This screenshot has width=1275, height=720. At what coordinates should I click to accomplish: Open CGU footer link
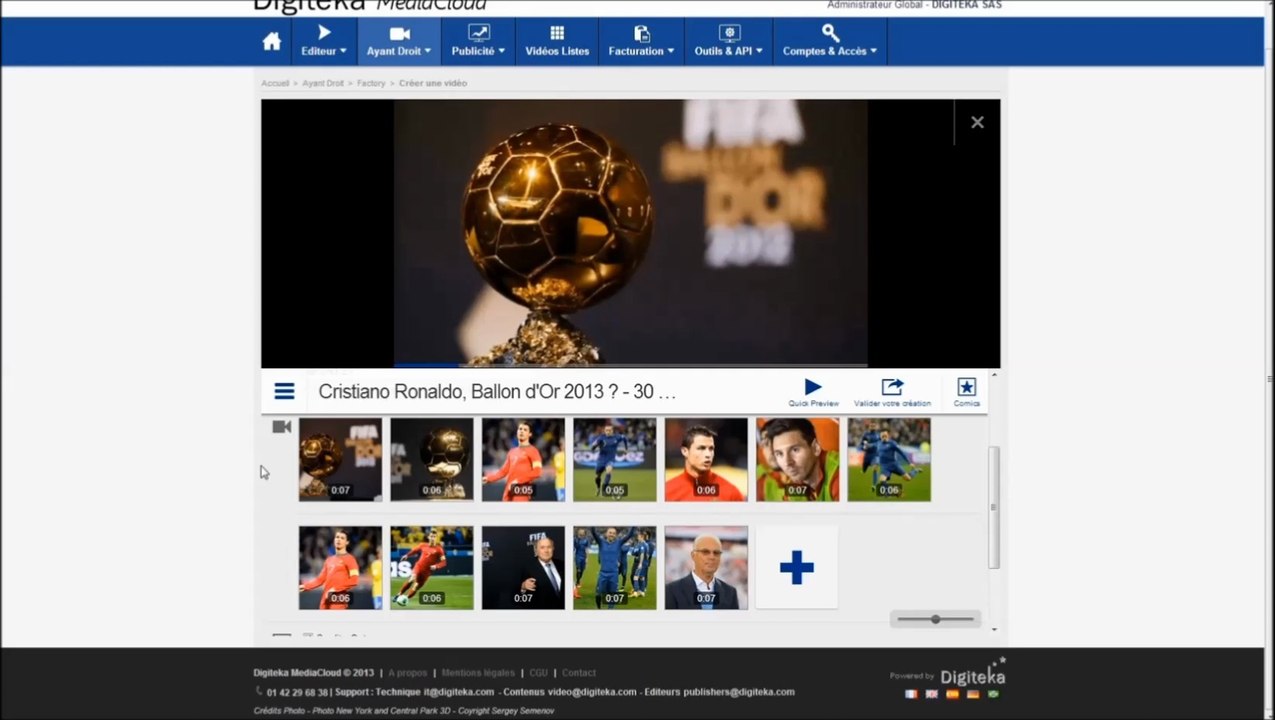tap(538, 673)
